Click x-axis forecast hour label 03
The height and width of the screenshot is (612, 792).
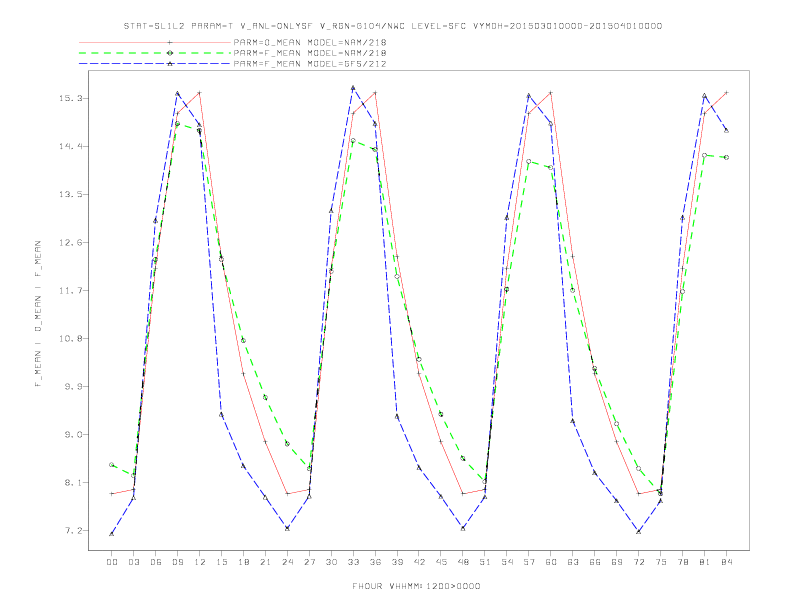coord(133,562)
